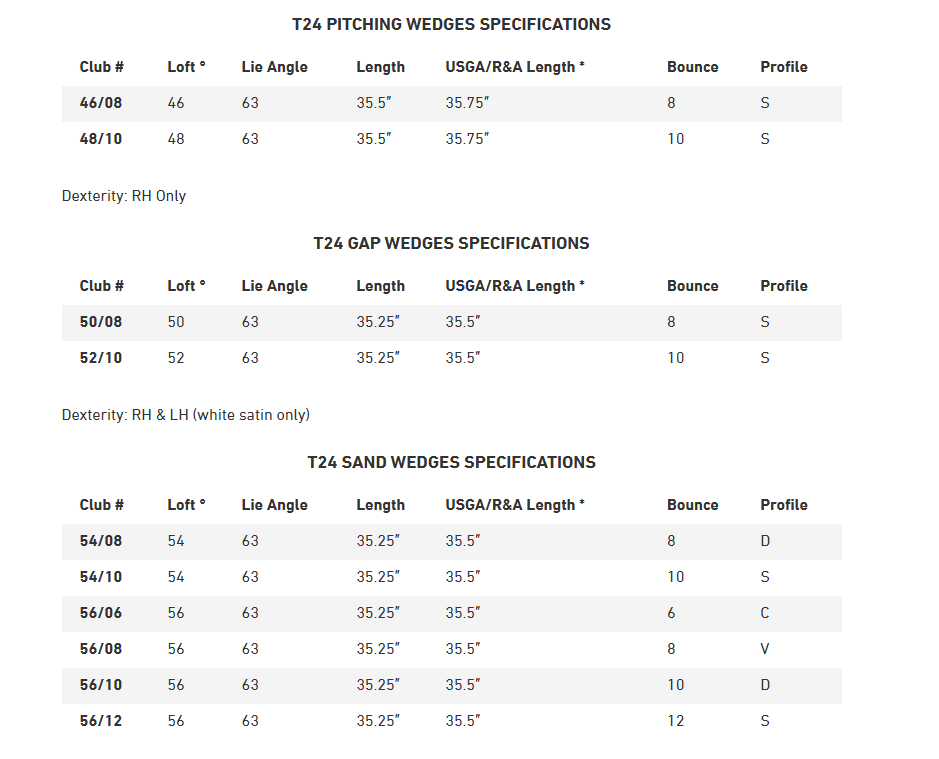The image size is (939, 759).
Task: Click the Bounce header in pitching wedges table
Action: coord(692,67)
